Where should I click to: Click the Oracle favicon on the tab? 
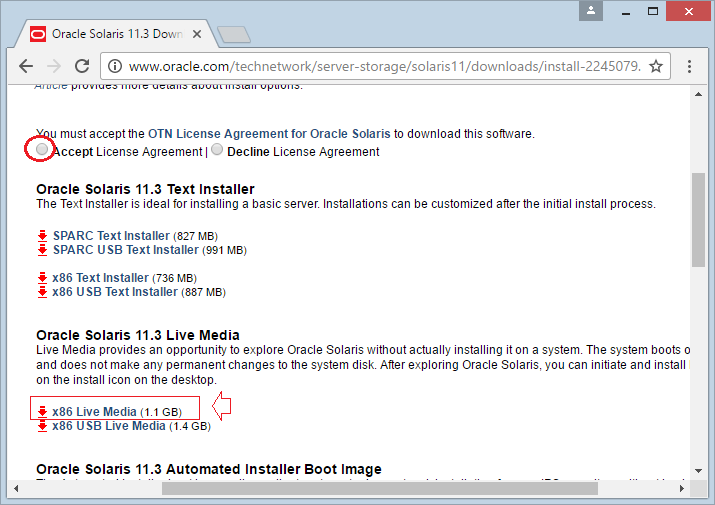point(38,34)
